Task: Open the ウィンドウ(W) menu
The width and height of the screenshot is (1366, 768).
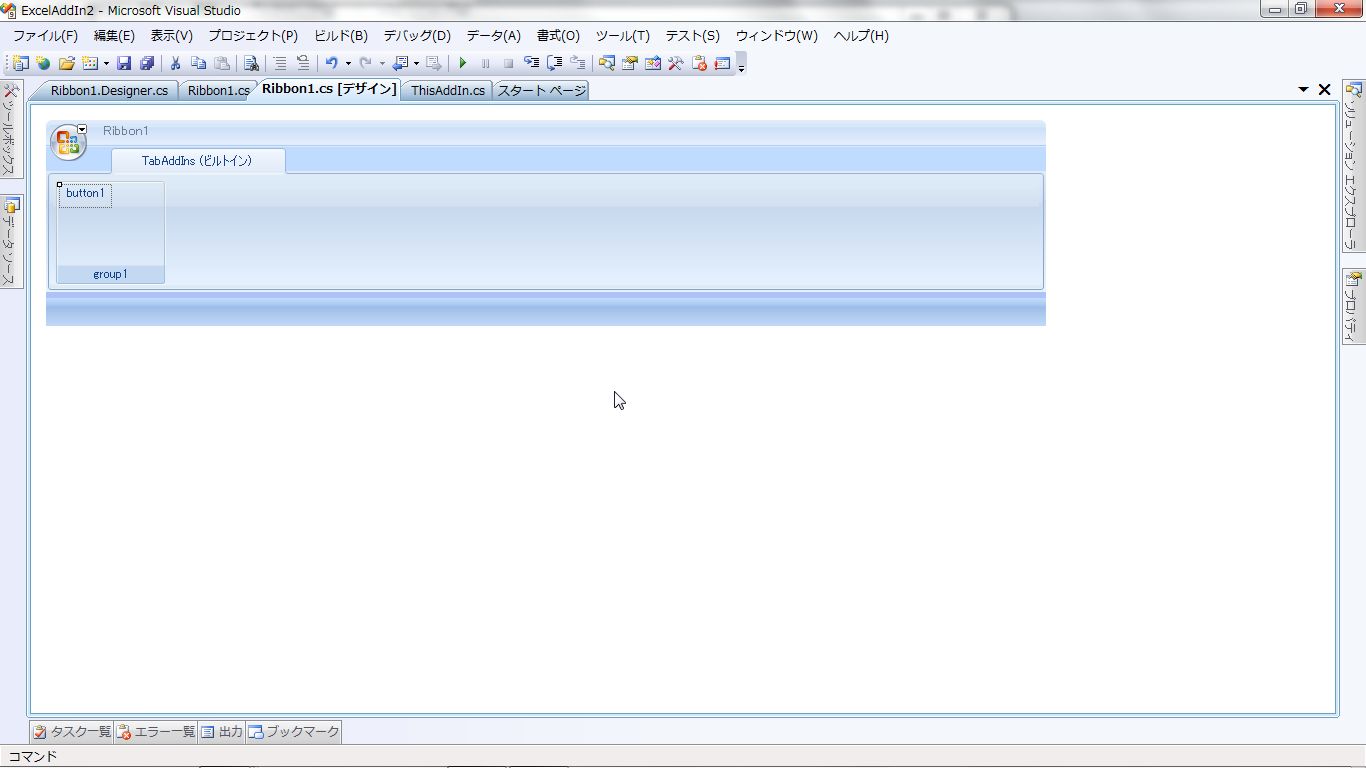Action: (x=776, y=36)
